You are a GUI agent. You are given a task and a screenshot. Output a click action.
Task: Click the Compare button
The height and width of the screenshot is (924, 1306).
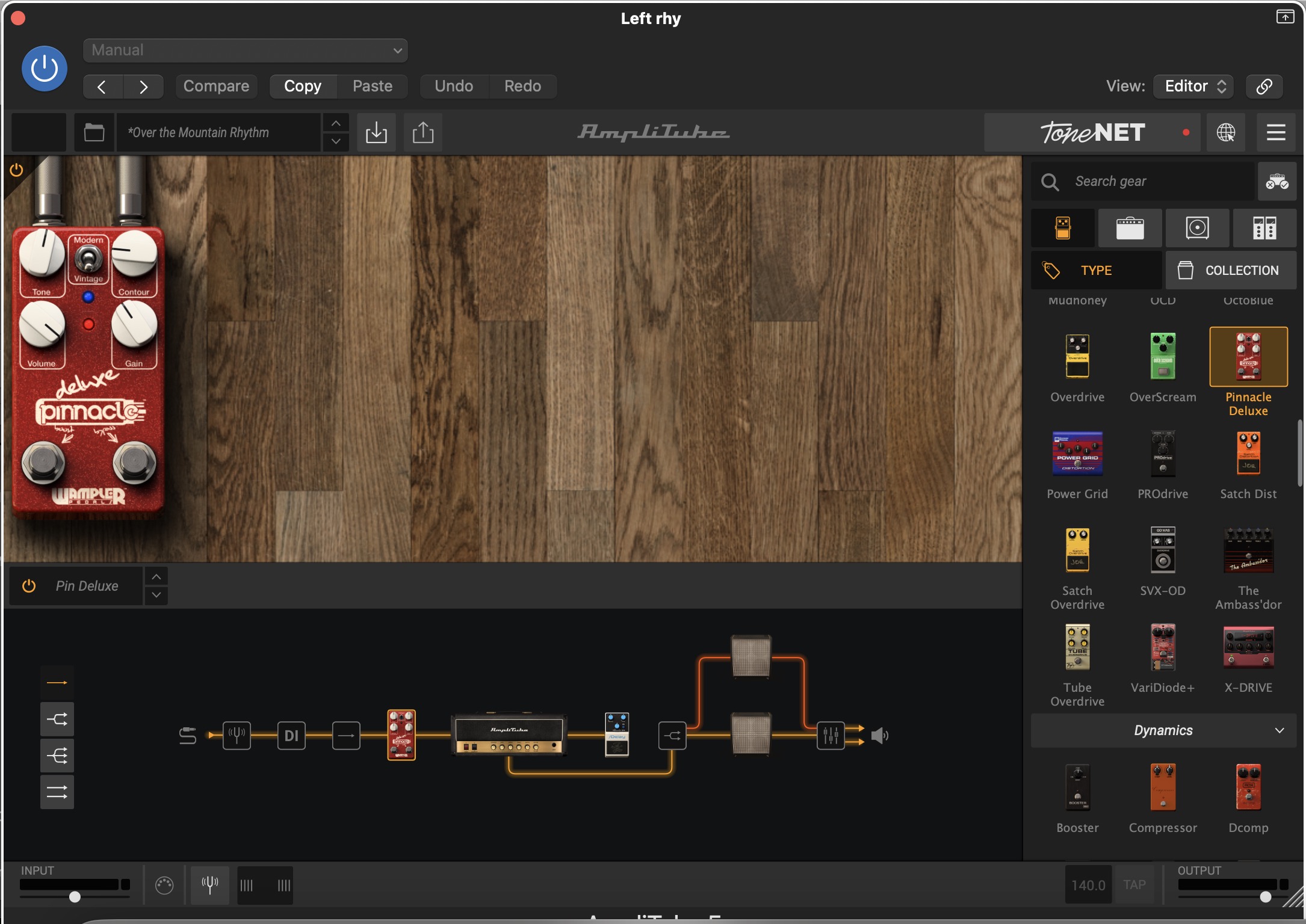(x=216, y=86)
